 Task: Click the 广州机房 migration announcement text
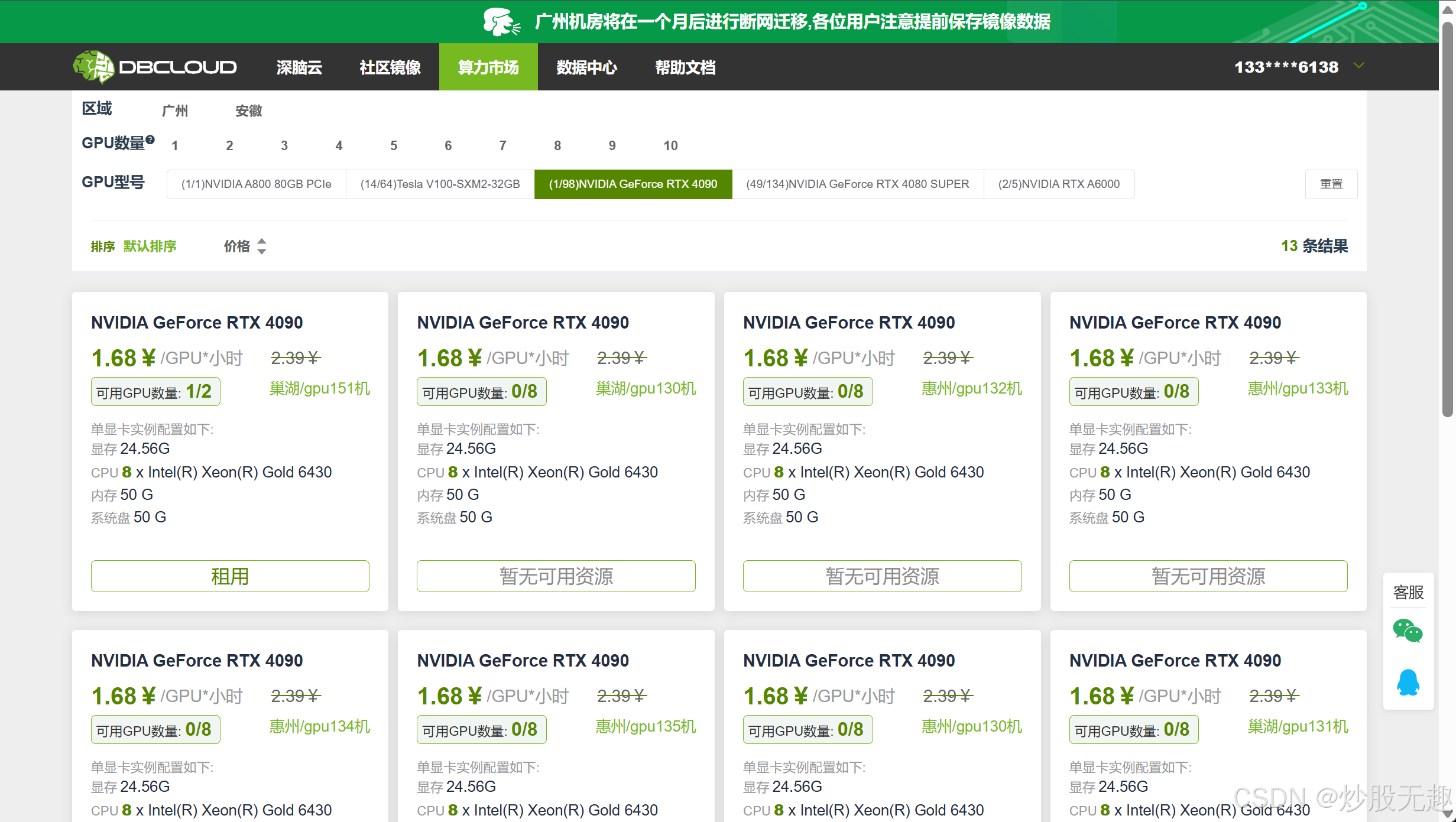[x=793, y=22]
